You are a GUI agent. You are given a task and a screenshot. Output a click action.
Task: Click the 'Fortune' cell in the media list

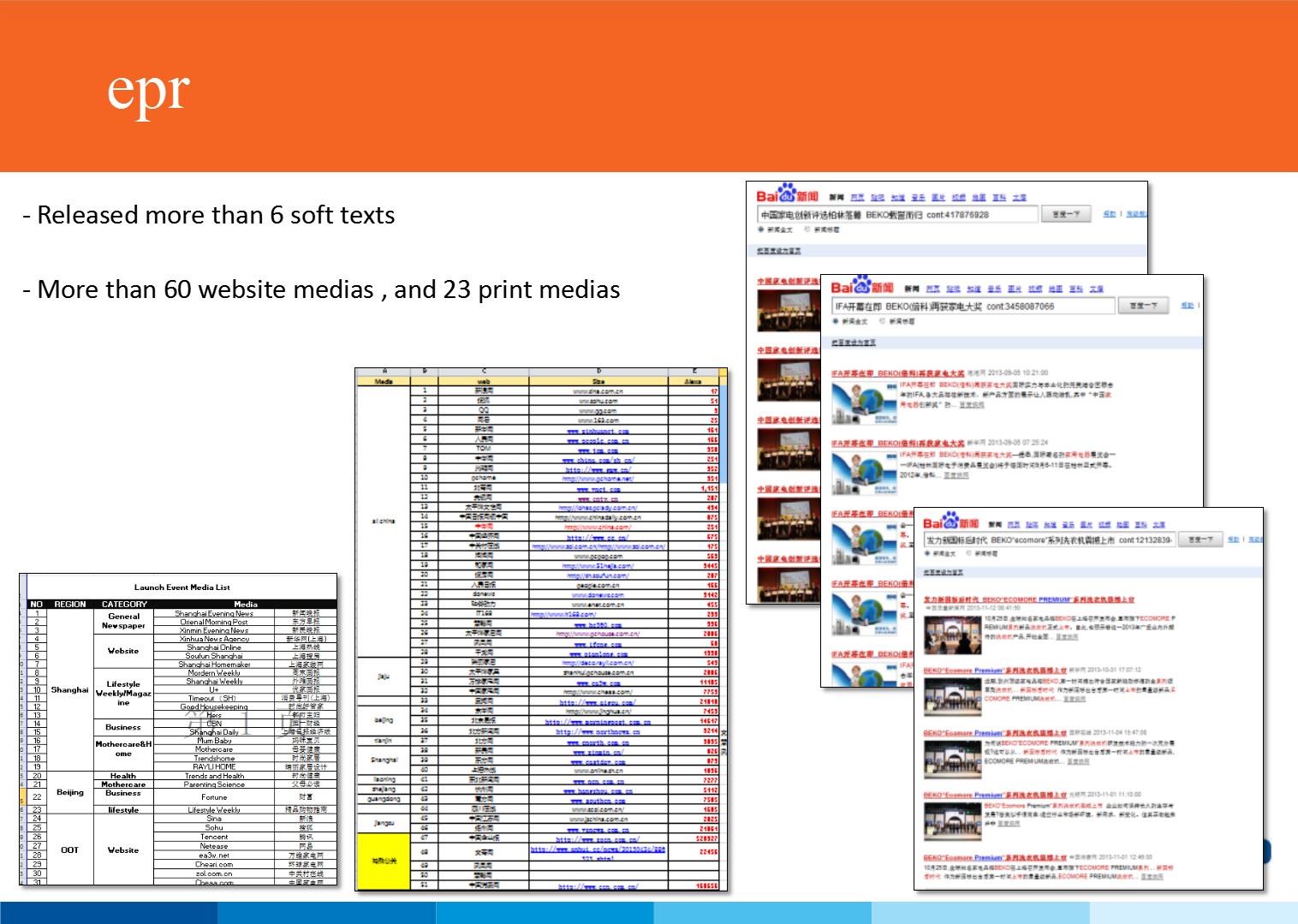click(214, 796)
